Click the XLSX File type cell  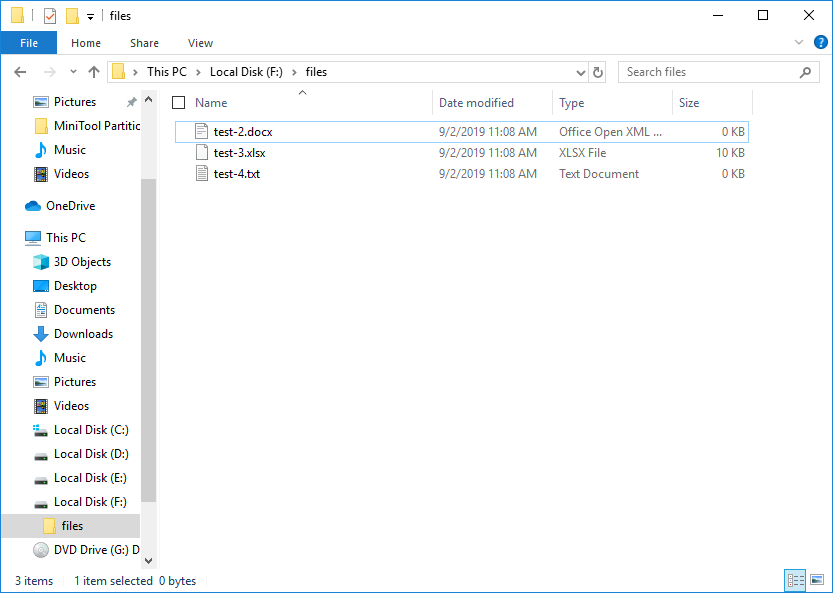[x=582, y=153]
